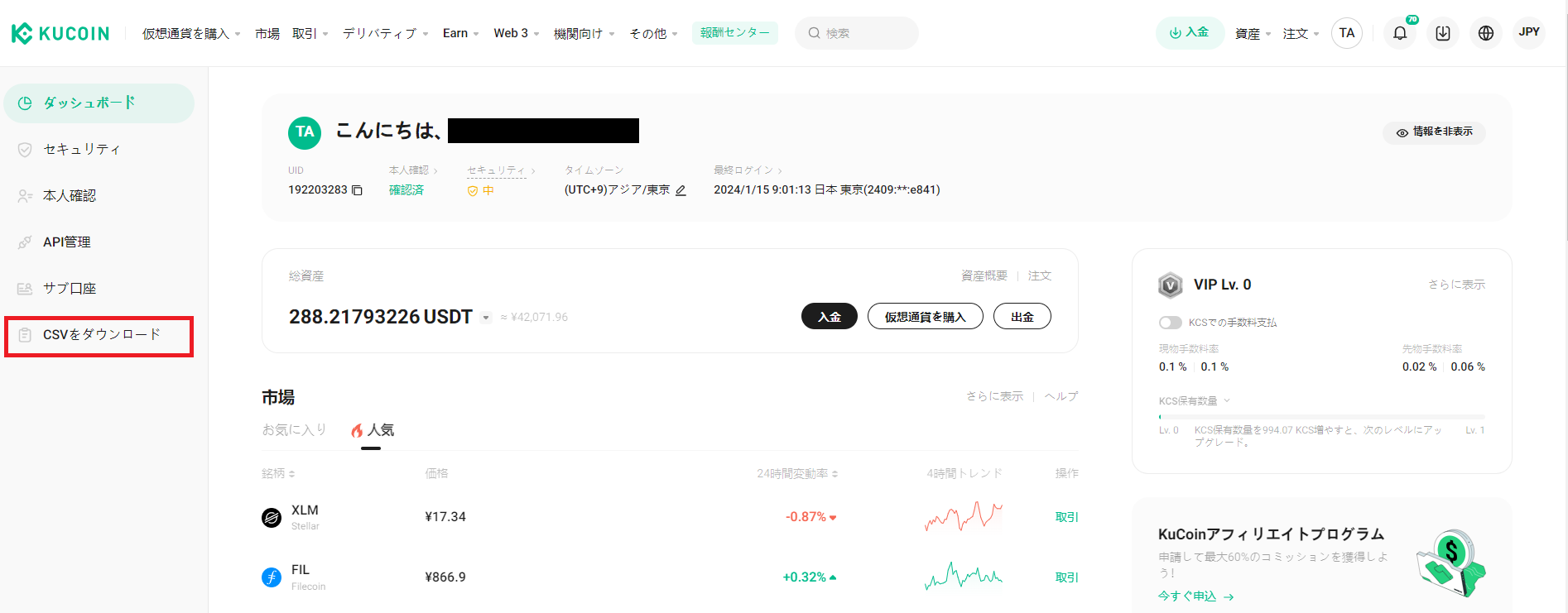Open the 機関向け dropdown
Screen dimensions: 1568x613
point(584,34)
